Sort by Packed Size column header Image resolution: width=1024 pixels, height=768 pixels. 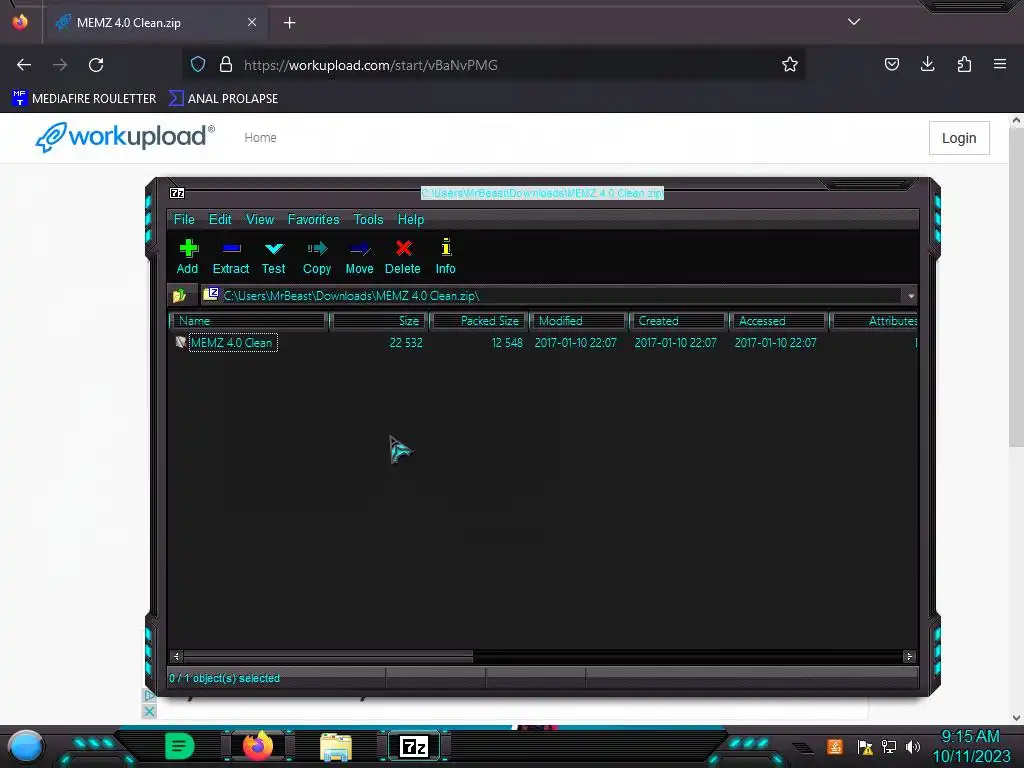tap(479, 321)
